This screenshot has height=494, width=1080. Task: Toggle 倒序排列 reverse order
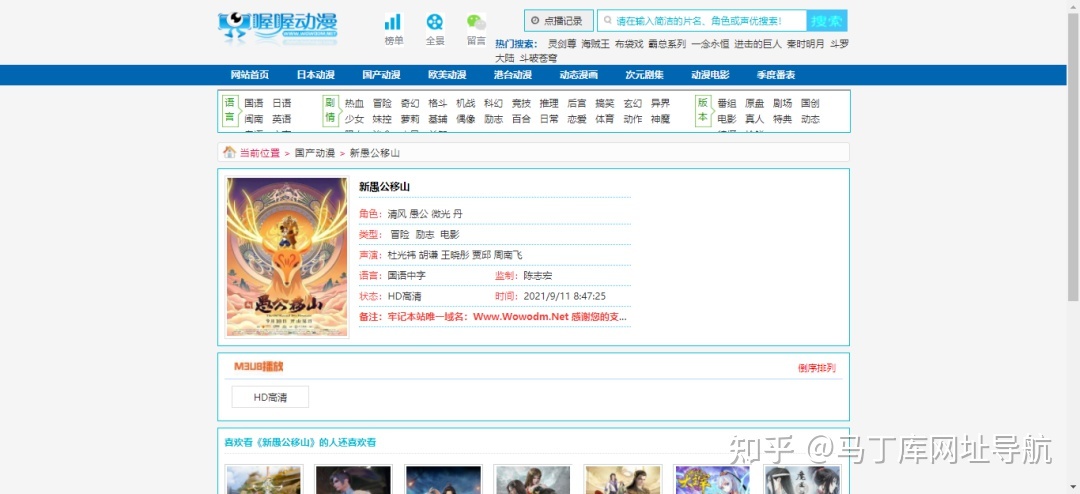point(817,368)
